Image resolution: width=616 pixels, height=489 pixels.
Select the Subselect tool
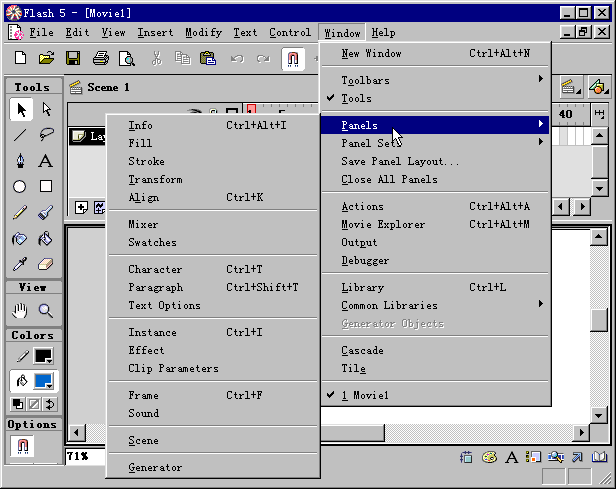coord(46,109)
